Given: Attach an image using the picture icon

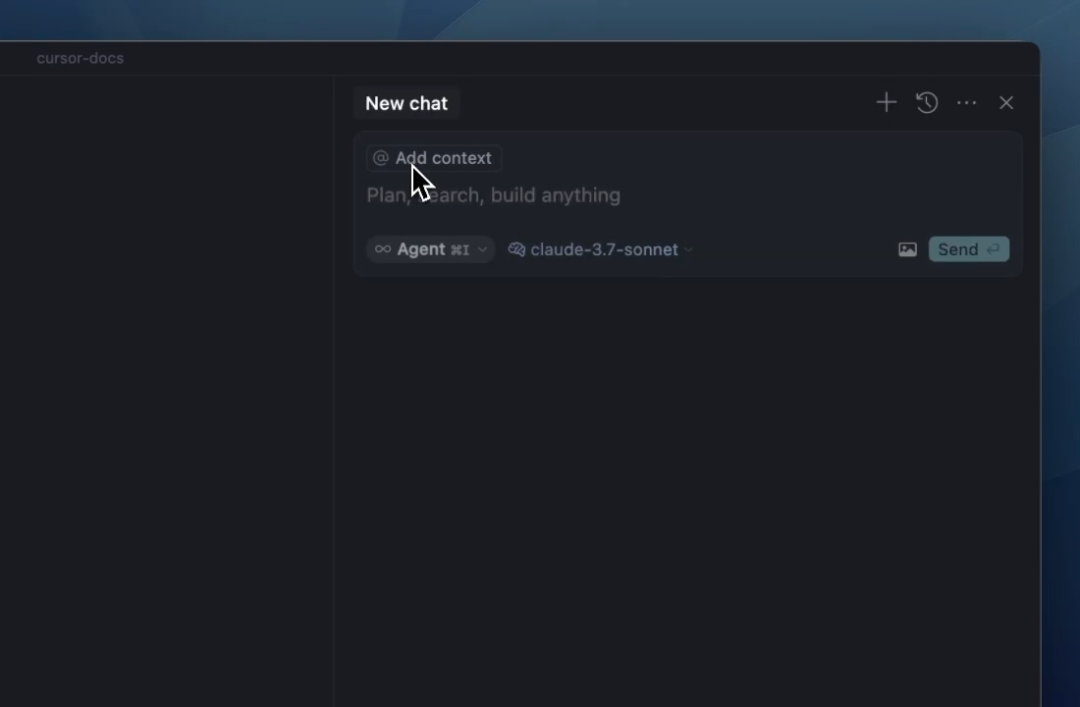Looking at the screenshot, I should (907, 249).
